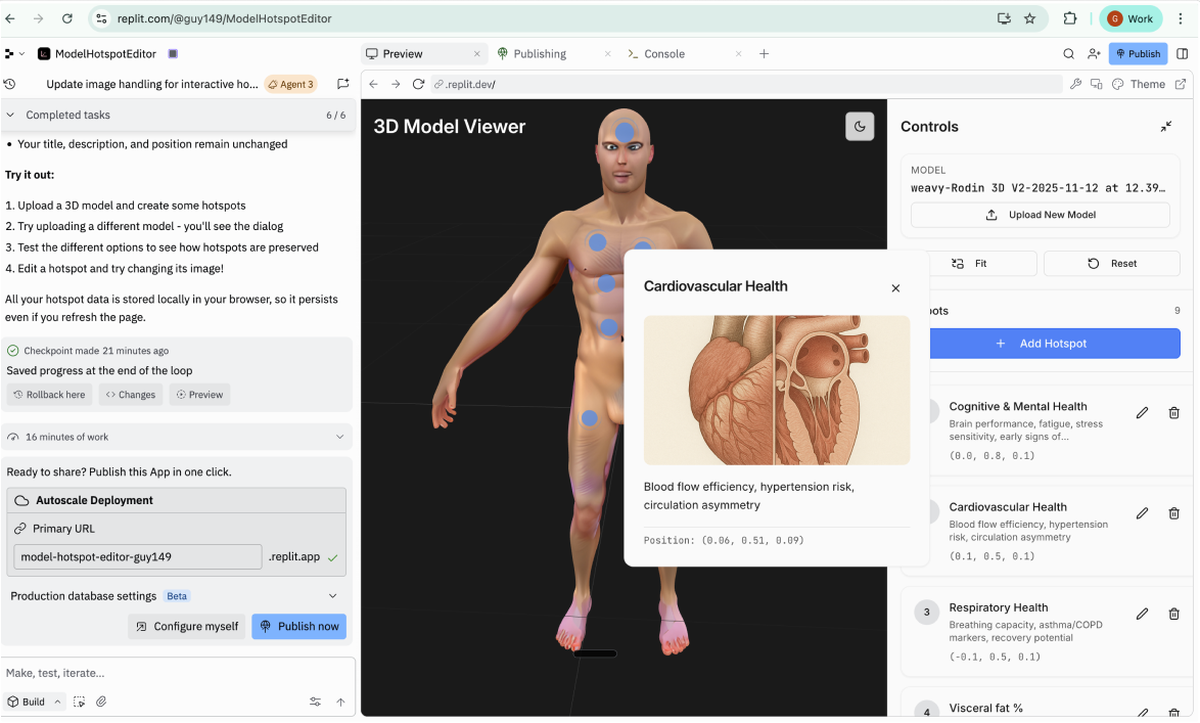This screenshot has height=723, width=1200.
Task: Delete the Cardiovascular Health hotspot
Action: (x=1174, y=513)
